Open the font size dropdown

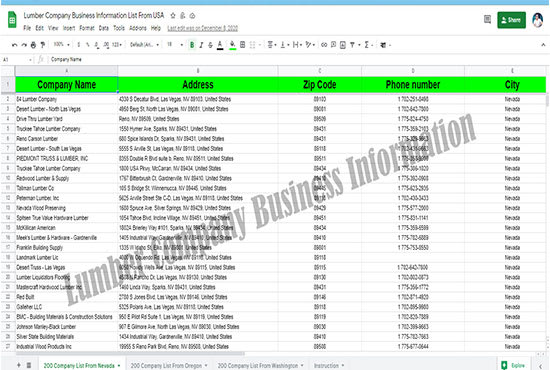click(175, 45)
